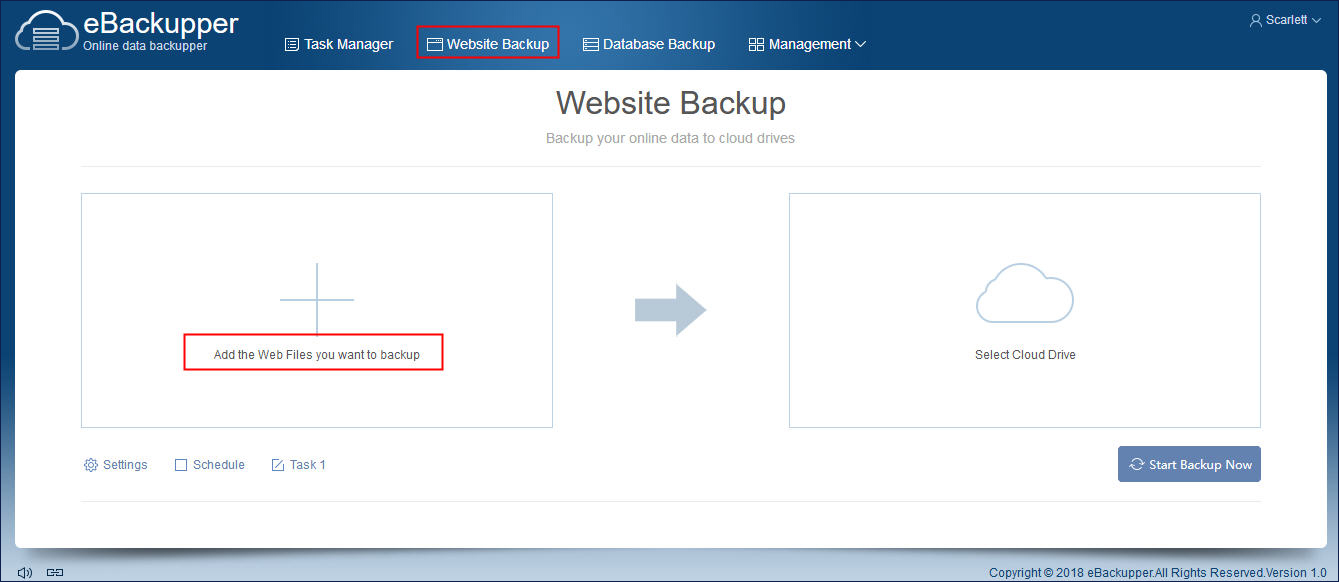1339x582 pixels.
Task: Click the Website Backup window icon in navigation
Action: point(434,44)
